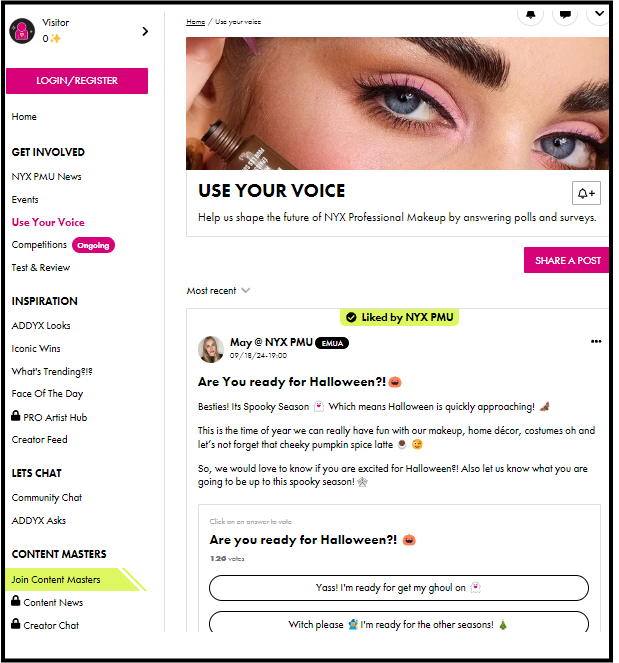Vote 'Yass! I'm ready for get my ghoul on'
This screenshot has height=663, width=619.
[399, 587]
